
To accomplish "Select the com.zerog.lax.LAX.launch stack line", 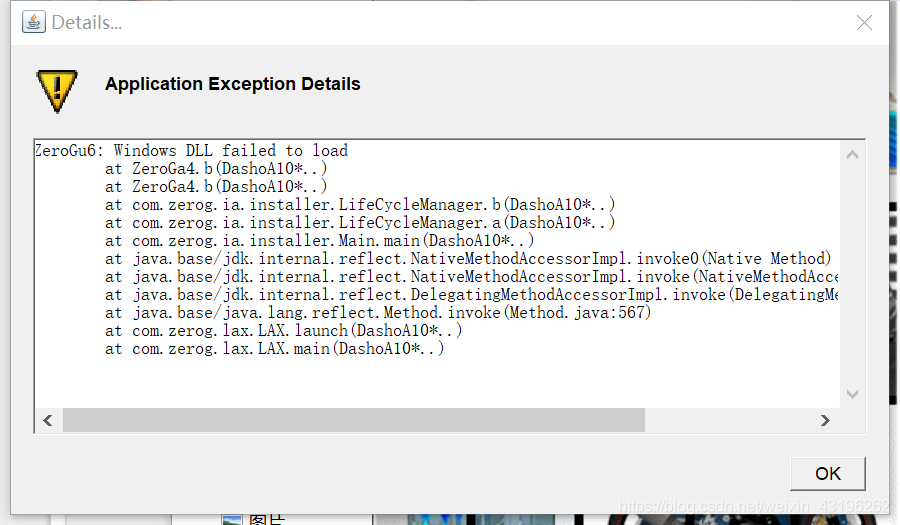I will point(284,330).
